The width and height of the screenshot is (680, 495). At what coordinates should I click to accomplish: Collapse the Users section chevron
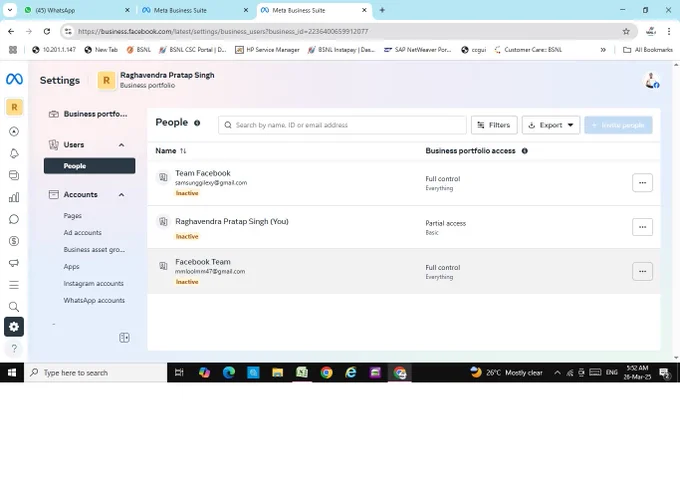click(121, 145)
